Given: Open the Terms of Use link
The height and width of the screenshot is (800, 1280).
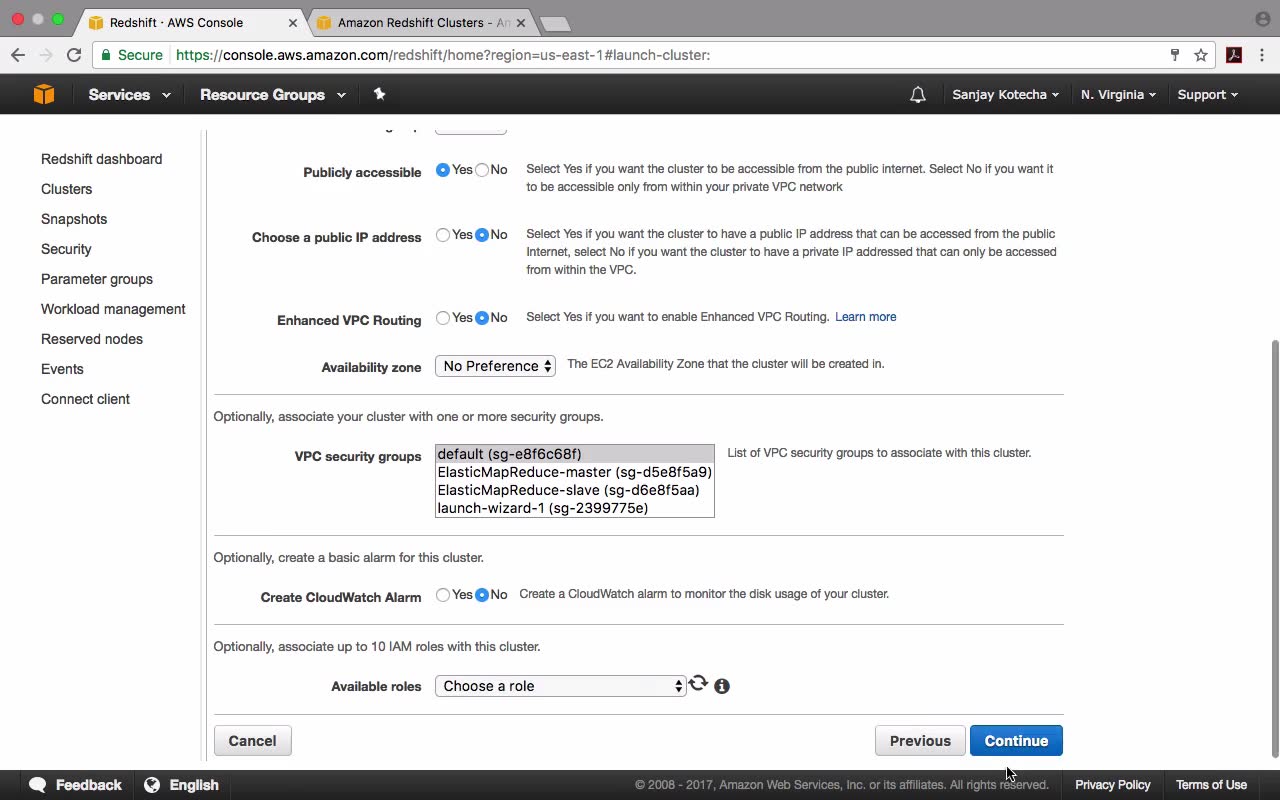Looking at the screenshot, I should [1211, 785].
